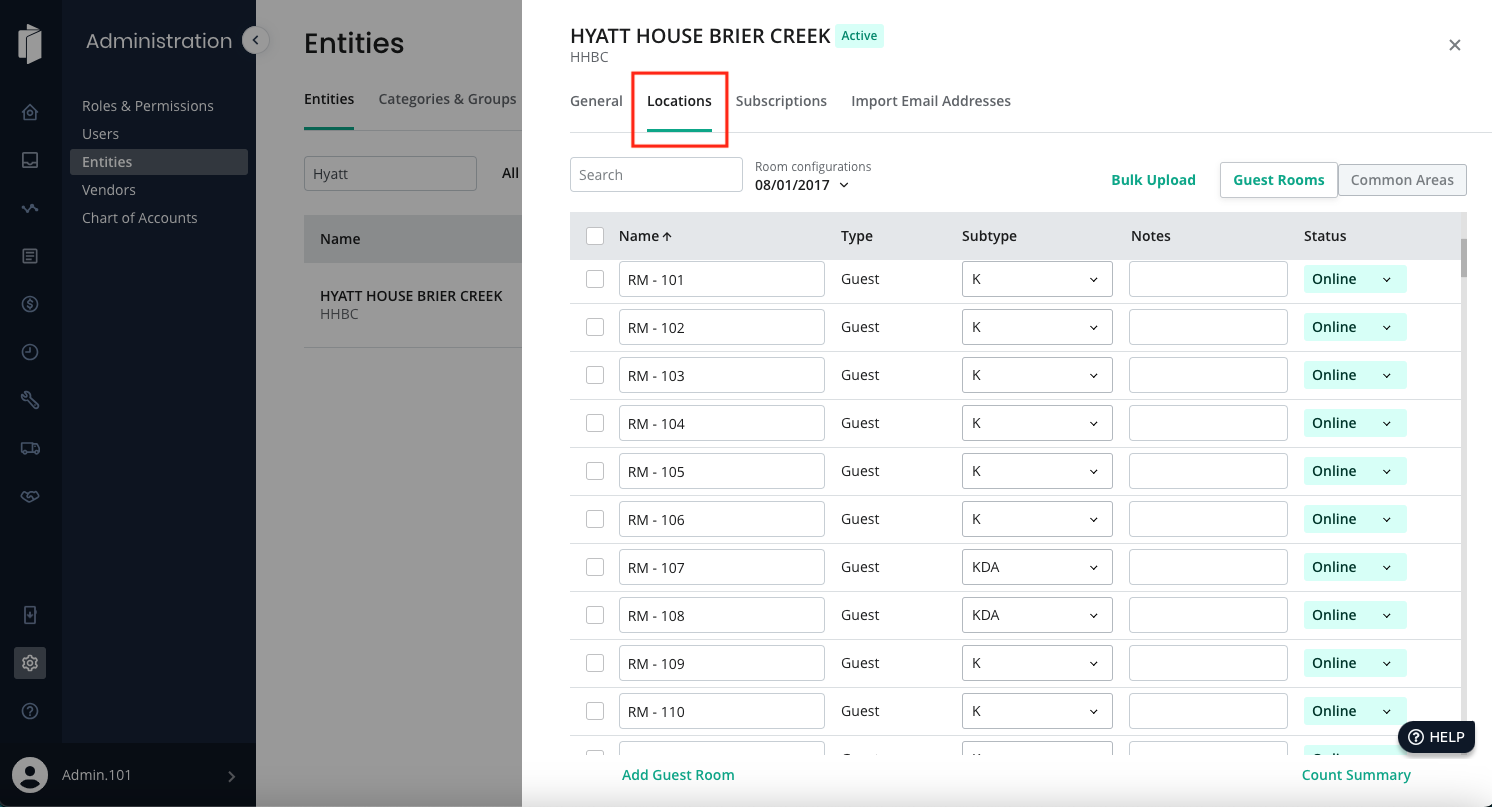Select the Common Areas button
This screenshot has height=807, width=1492.
1402,180
